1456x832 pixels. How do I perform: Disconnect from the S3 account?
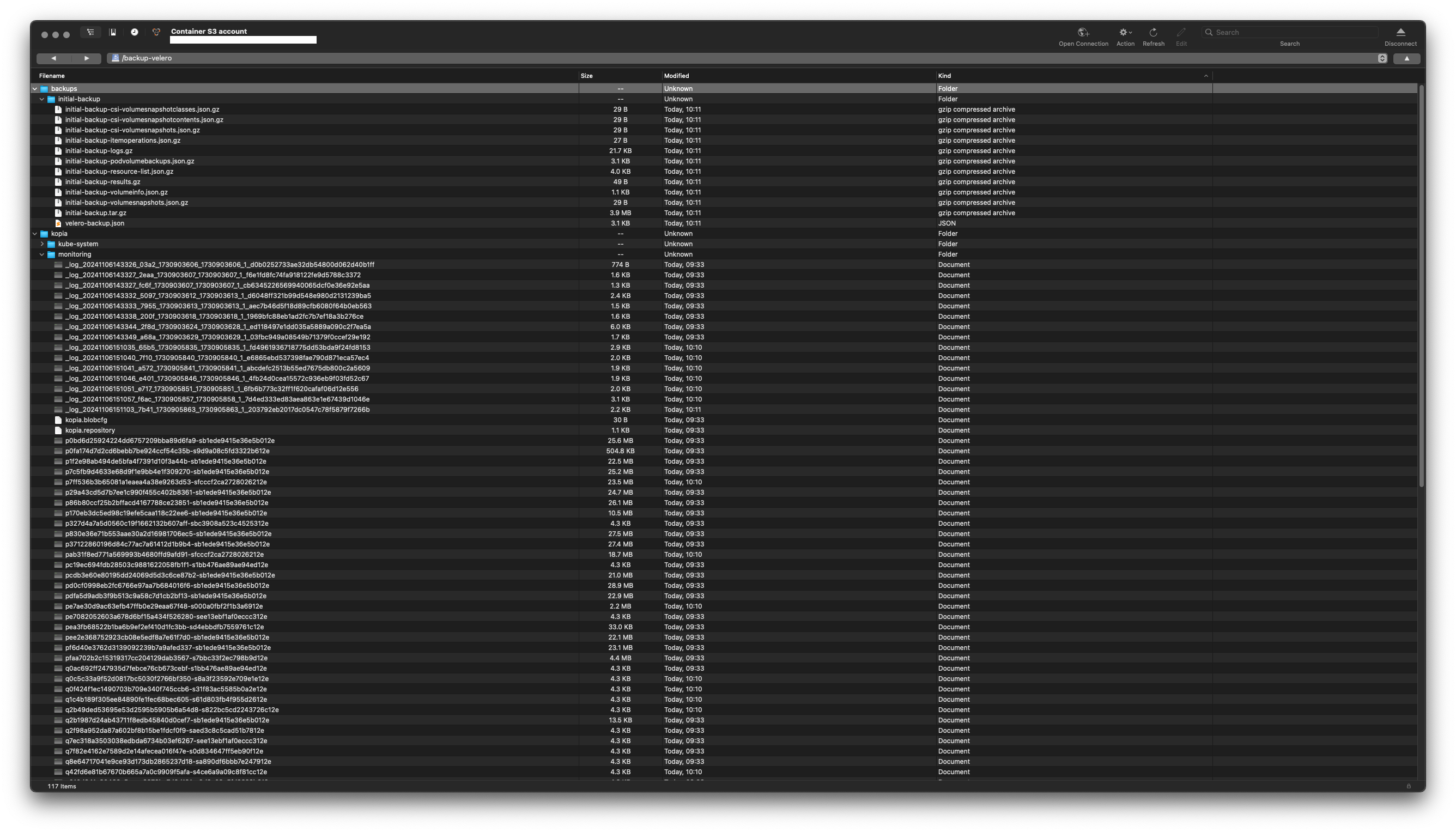pyautogui.click(x=1400, y=33)
